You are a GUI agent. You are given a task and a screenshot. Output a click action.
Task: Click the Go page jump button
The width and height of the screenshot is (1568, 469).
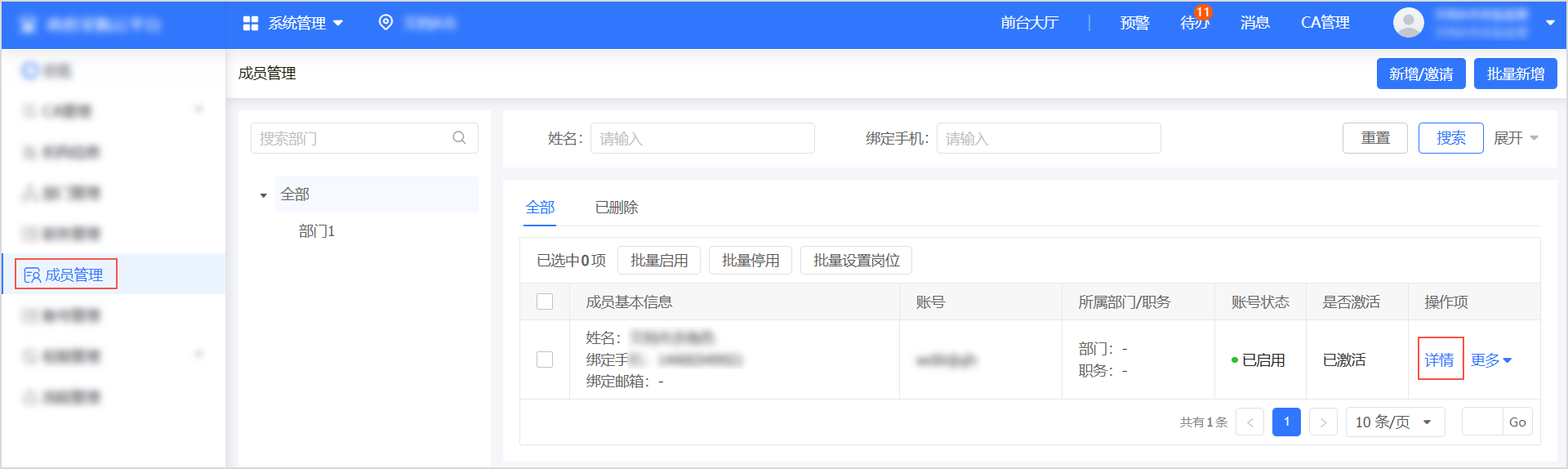point(1517,422)
